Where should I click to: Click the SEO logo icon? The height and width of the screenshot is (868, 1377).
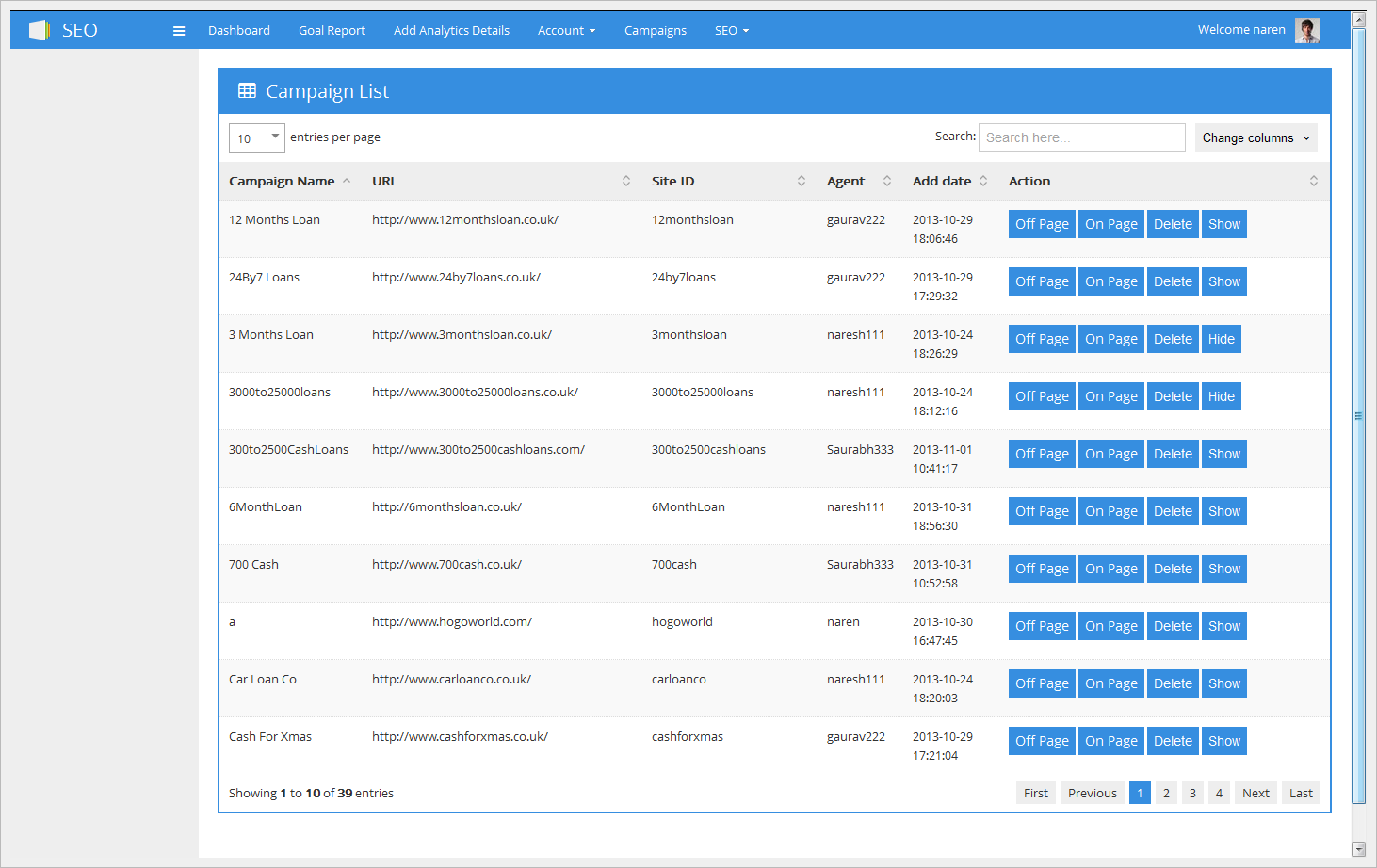point(39,30)
